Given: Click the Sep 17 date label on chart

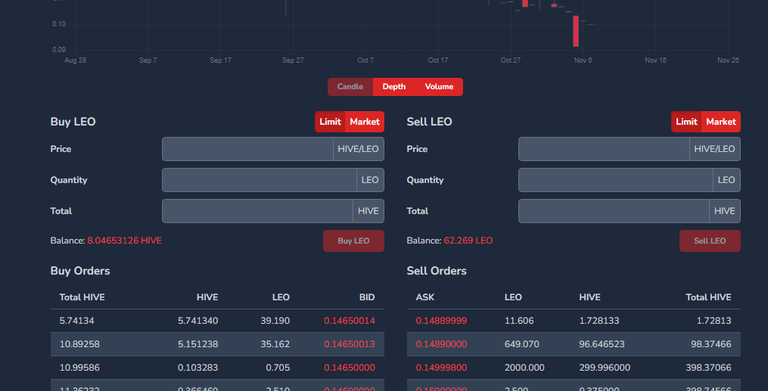Looking at the screenshot, I should [x=220, y=60].
